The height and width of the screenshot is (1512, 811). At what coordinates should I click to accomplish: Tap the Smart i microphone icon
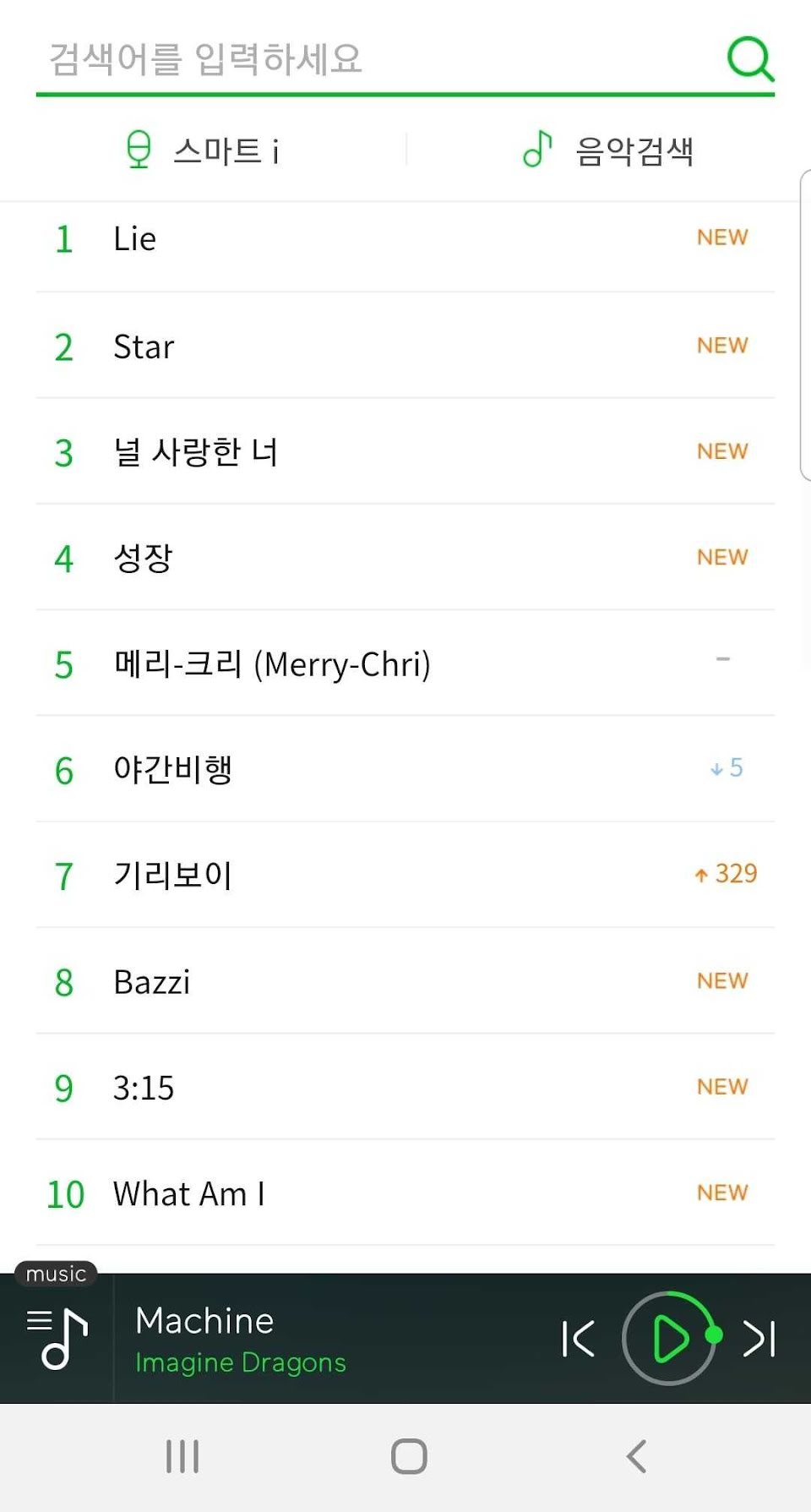(x=139, y=150)
